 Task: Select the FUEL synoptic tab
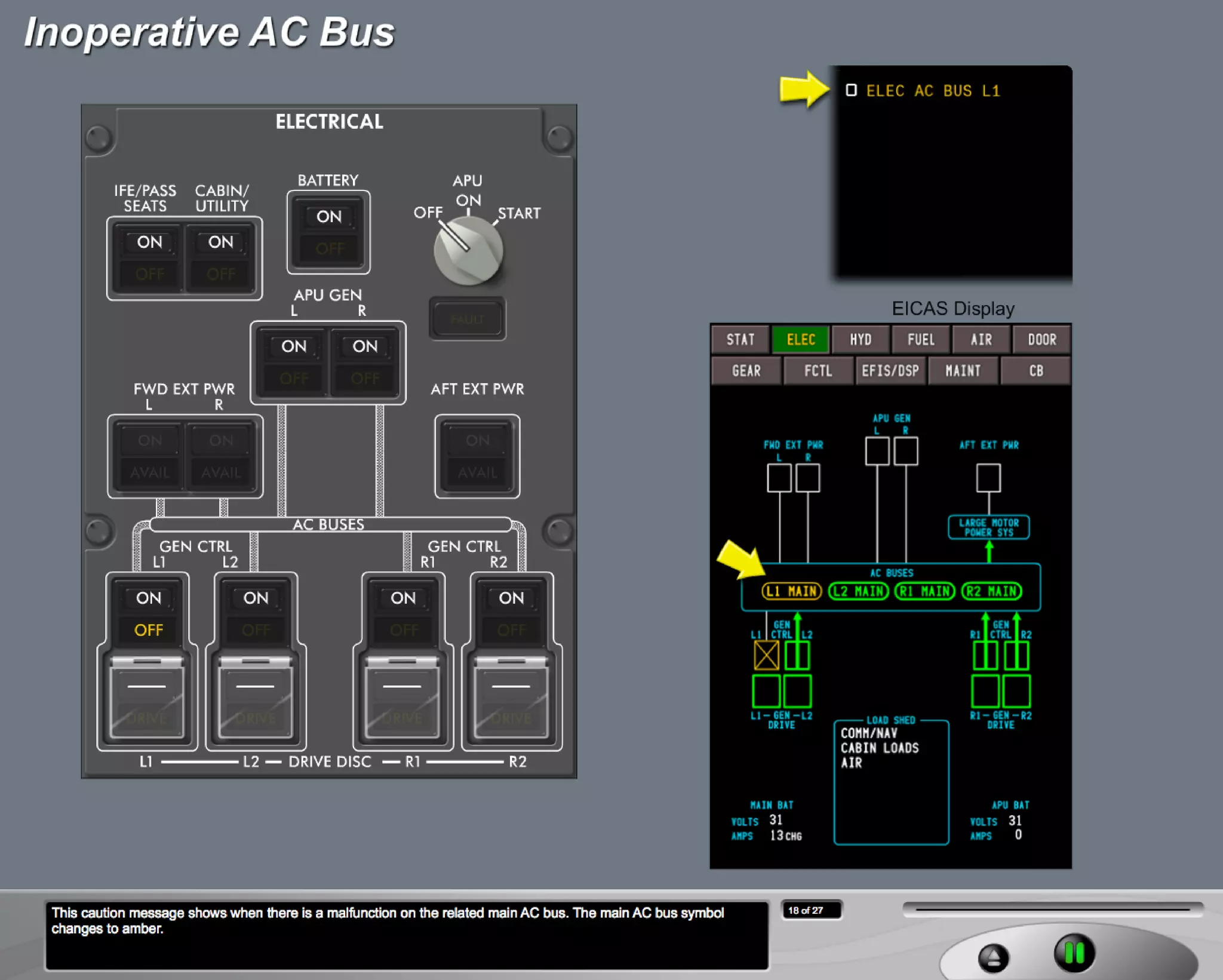921,340
